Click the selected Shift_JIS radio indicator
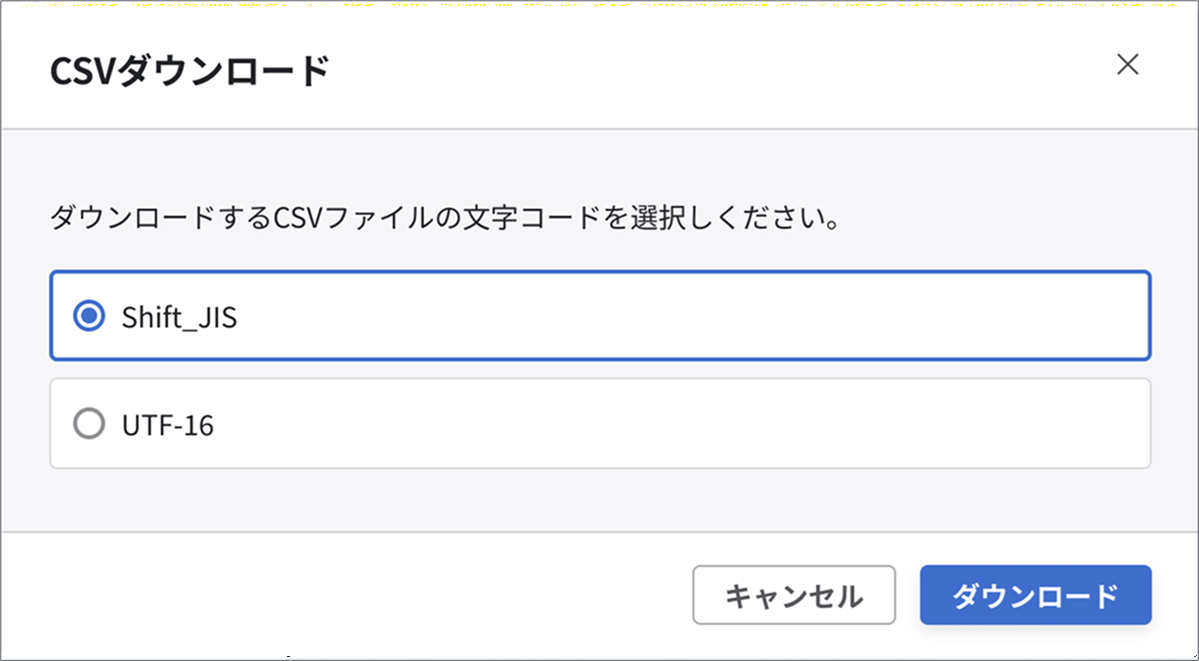1199x661 pixels. tap(90, 315)
